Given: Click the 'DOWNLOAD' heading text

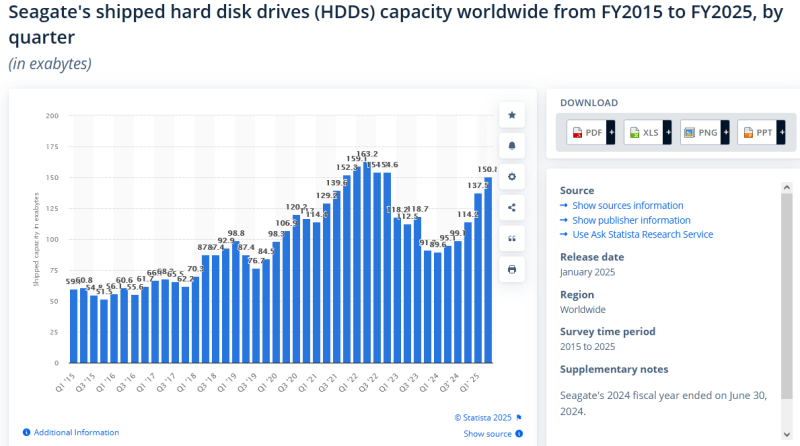Looking at the screenshot, I should coord(589,103).
